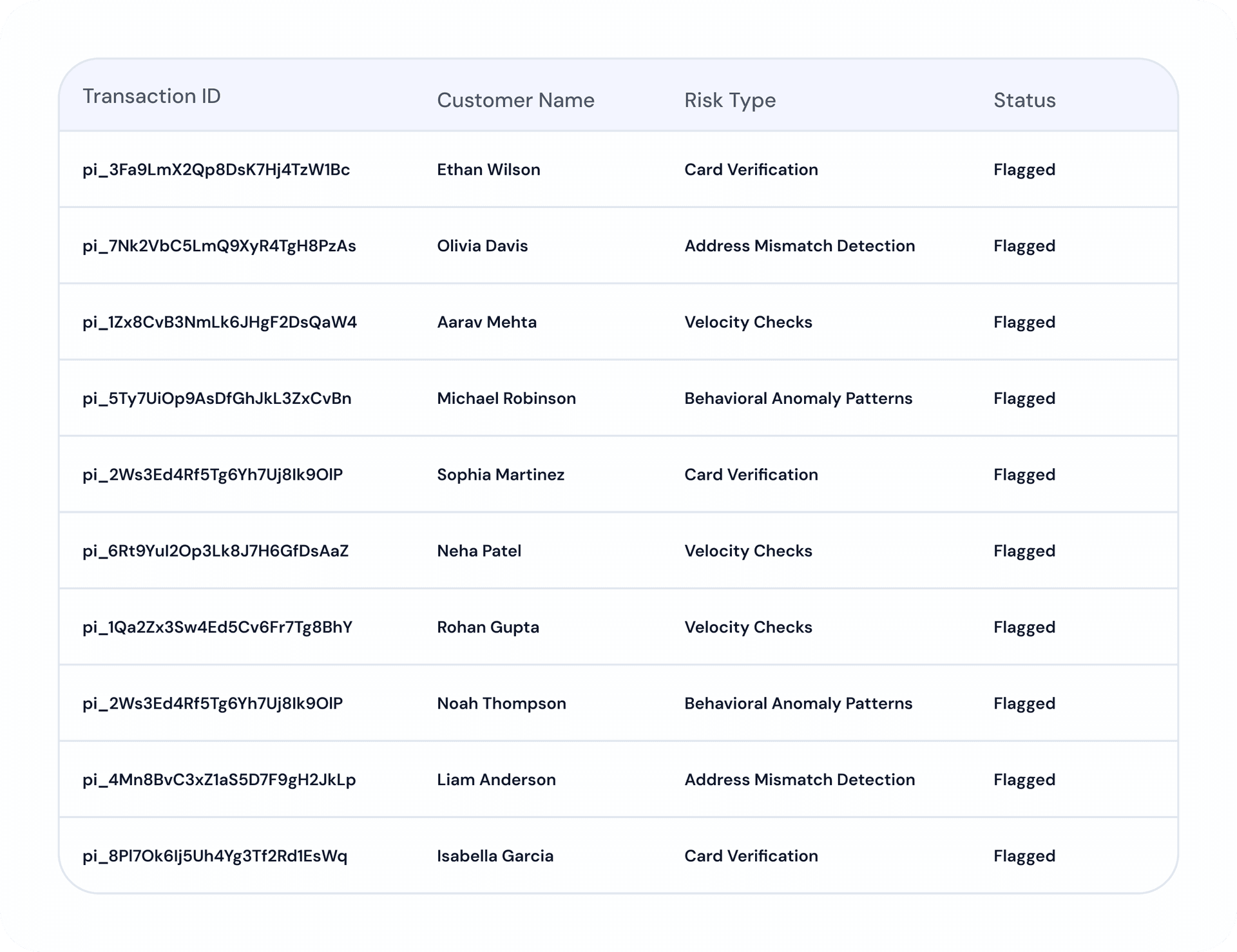Click Behavioral Anomaly Patterns in Noah Thompson's row
The height and width of the screenshot is (952, 1237).
(798, 703)
